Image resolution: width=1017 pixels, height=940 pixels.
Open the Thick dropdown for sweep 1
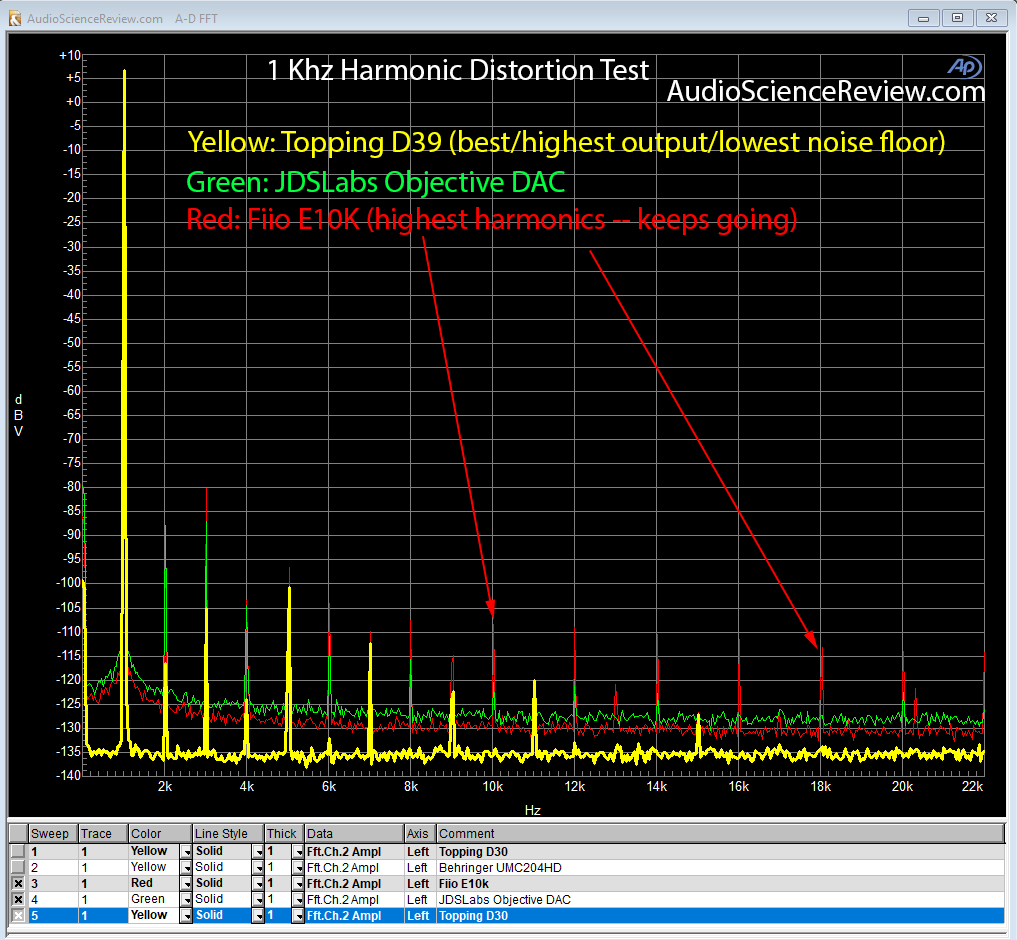[x=298, y=852]
